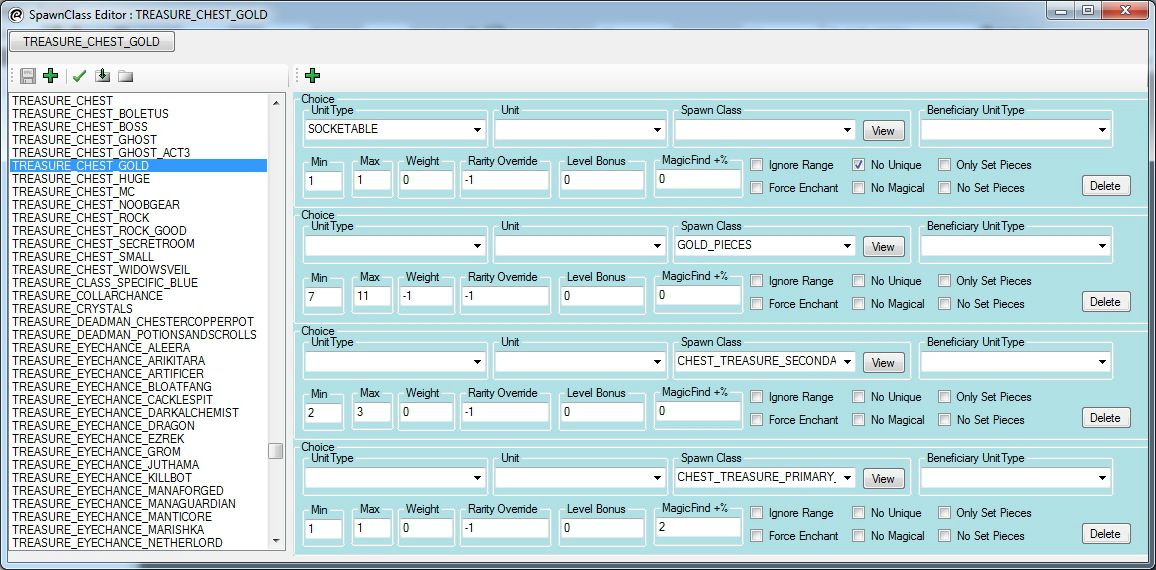Click the green checkmark validate icon
The width and height of the screenshot is (1156, 570).
(x=80, y=75)
